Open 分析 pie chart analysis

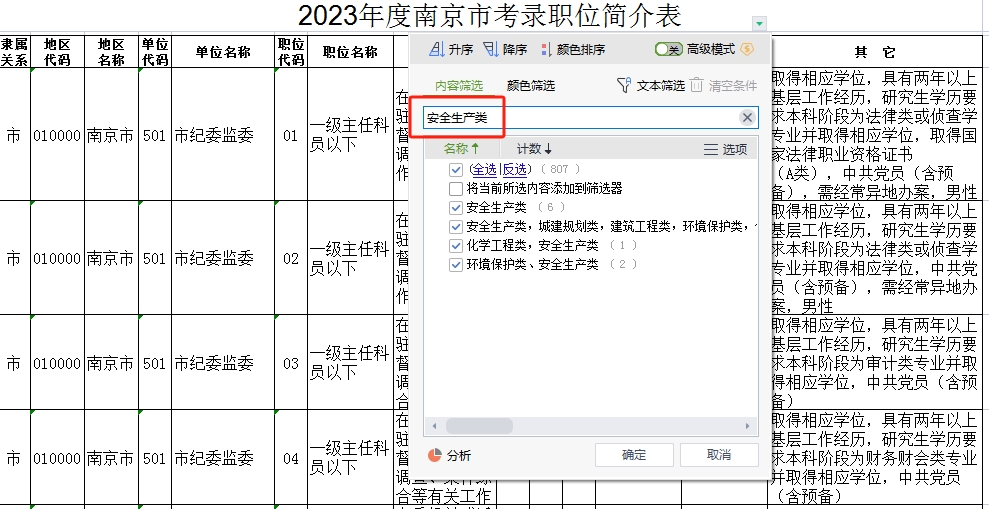435,455
